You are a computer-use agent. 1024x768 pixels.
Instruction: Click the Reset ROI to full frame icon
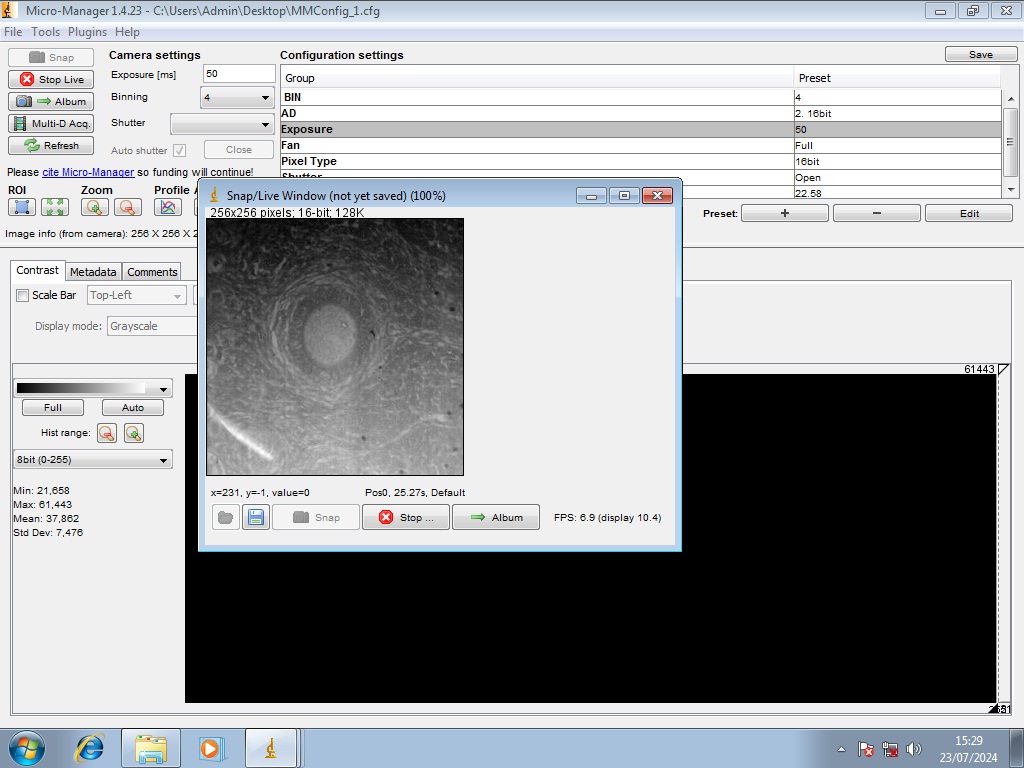click(x=55, y=207)
